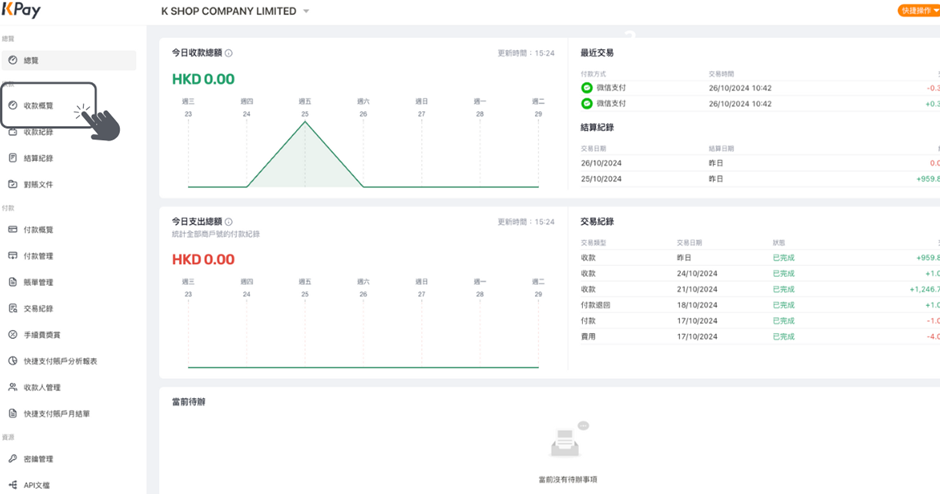Click the 25 peak point on income chart
Screen dimensions: 940x494
[305, 122]
